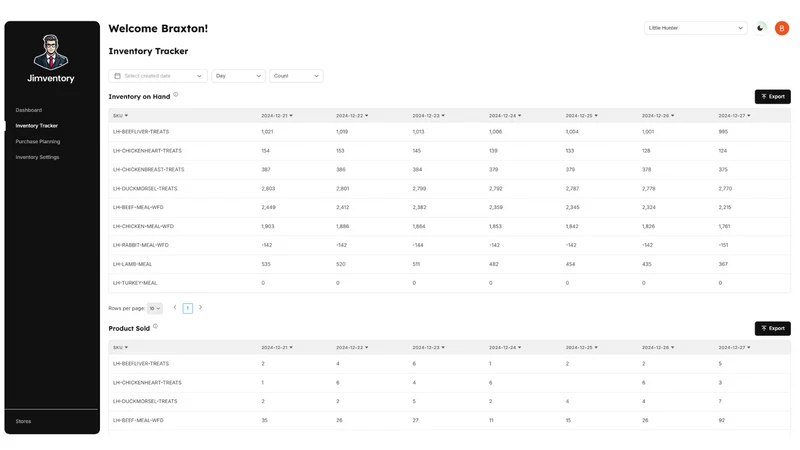Click the Select created date field
This screenshot has height=450, width=800.
click(158, 76)
